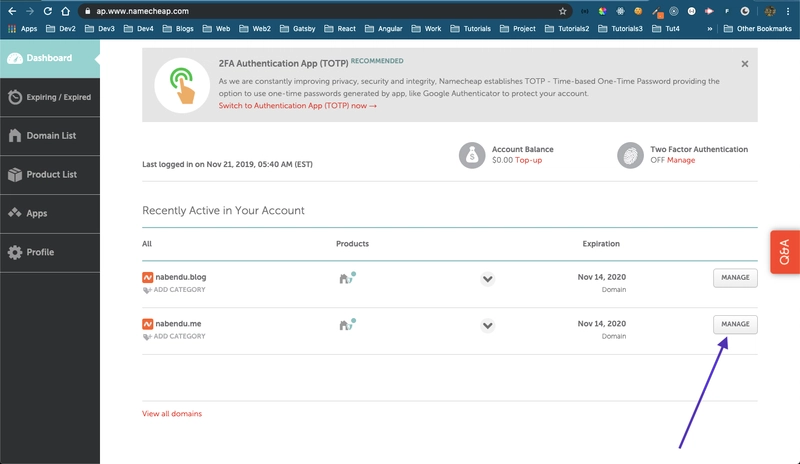This screenshot has width=800, height=464.
Task: Click the colorful pinwheel extension icon
Action: tap(603, 11)
